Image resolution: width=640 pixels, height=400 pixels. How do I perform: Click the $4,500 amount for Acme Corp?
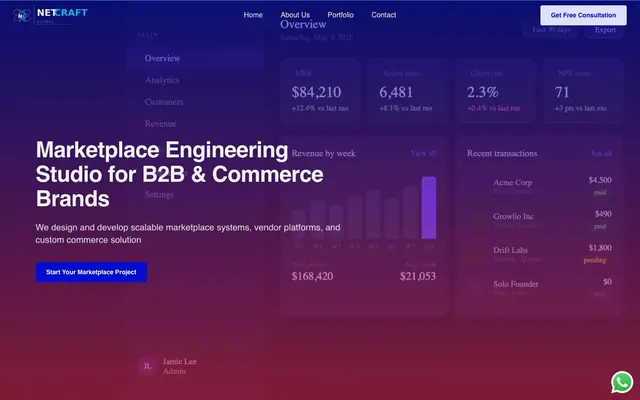[x=600, y=180]
